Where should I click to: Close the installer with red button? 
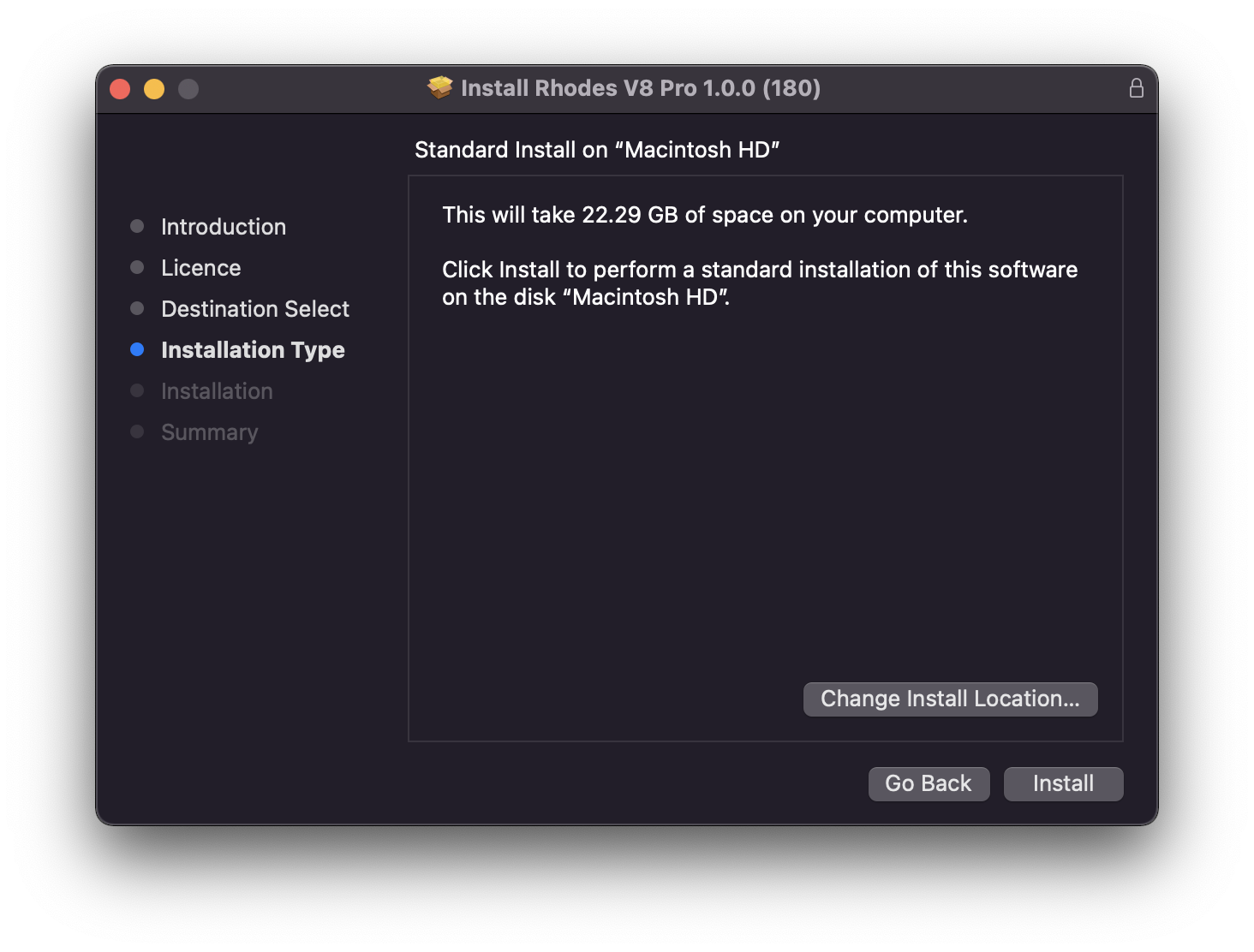(x=120, y=89)
